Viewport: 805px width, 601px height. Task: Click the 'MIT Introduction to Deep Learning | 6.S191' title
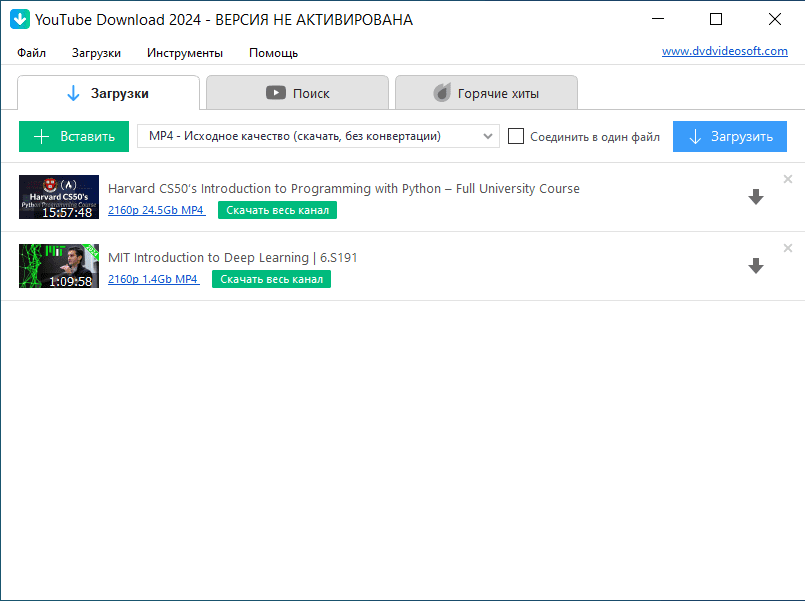[232, 258]
